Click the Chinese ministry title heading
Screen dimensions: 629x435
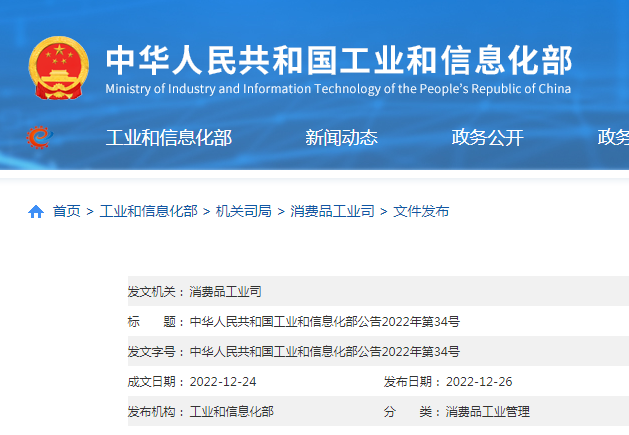[339, 60]
